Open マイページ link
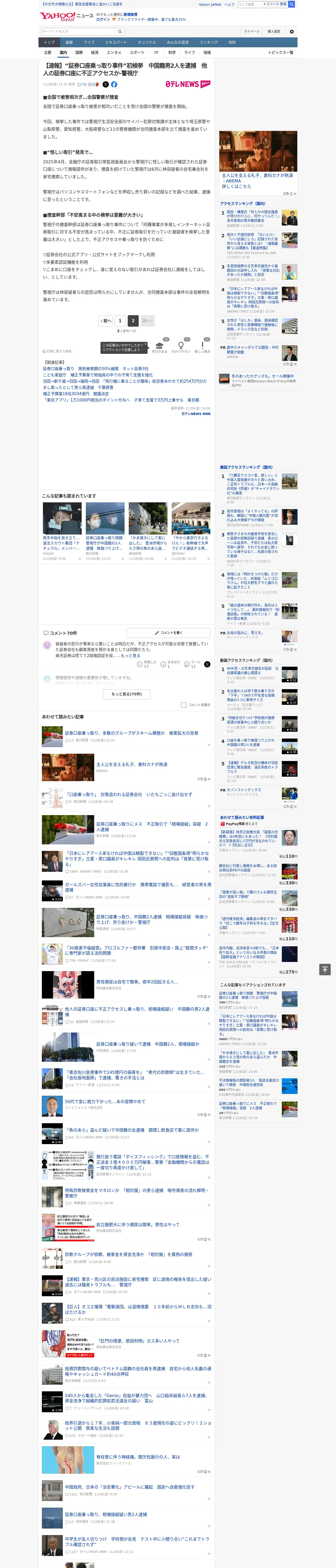The image size is (336, 1568). [x=251, y=32]
